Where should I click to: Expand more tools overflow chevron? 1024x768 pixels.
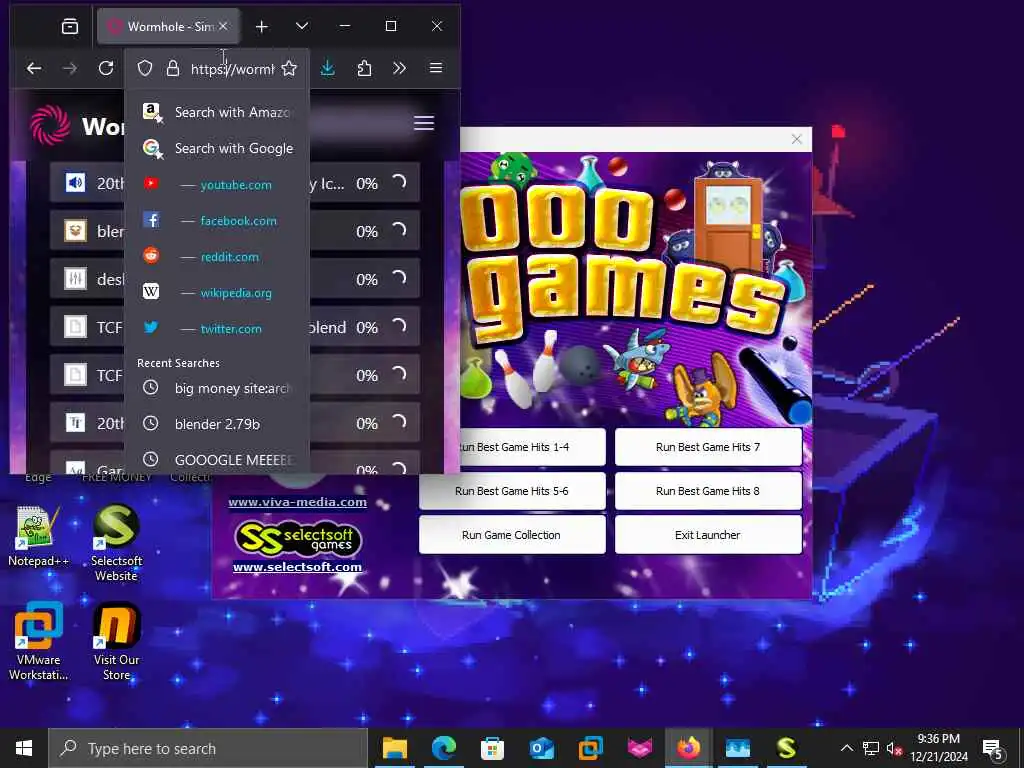[x=400, y=68]
